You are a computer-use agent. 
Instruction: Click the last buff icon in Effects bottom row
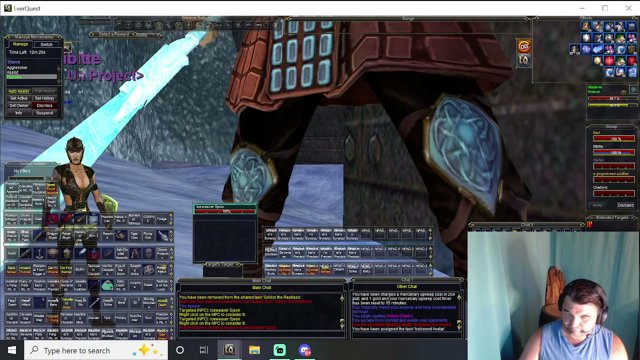click(x=632, y=72)
